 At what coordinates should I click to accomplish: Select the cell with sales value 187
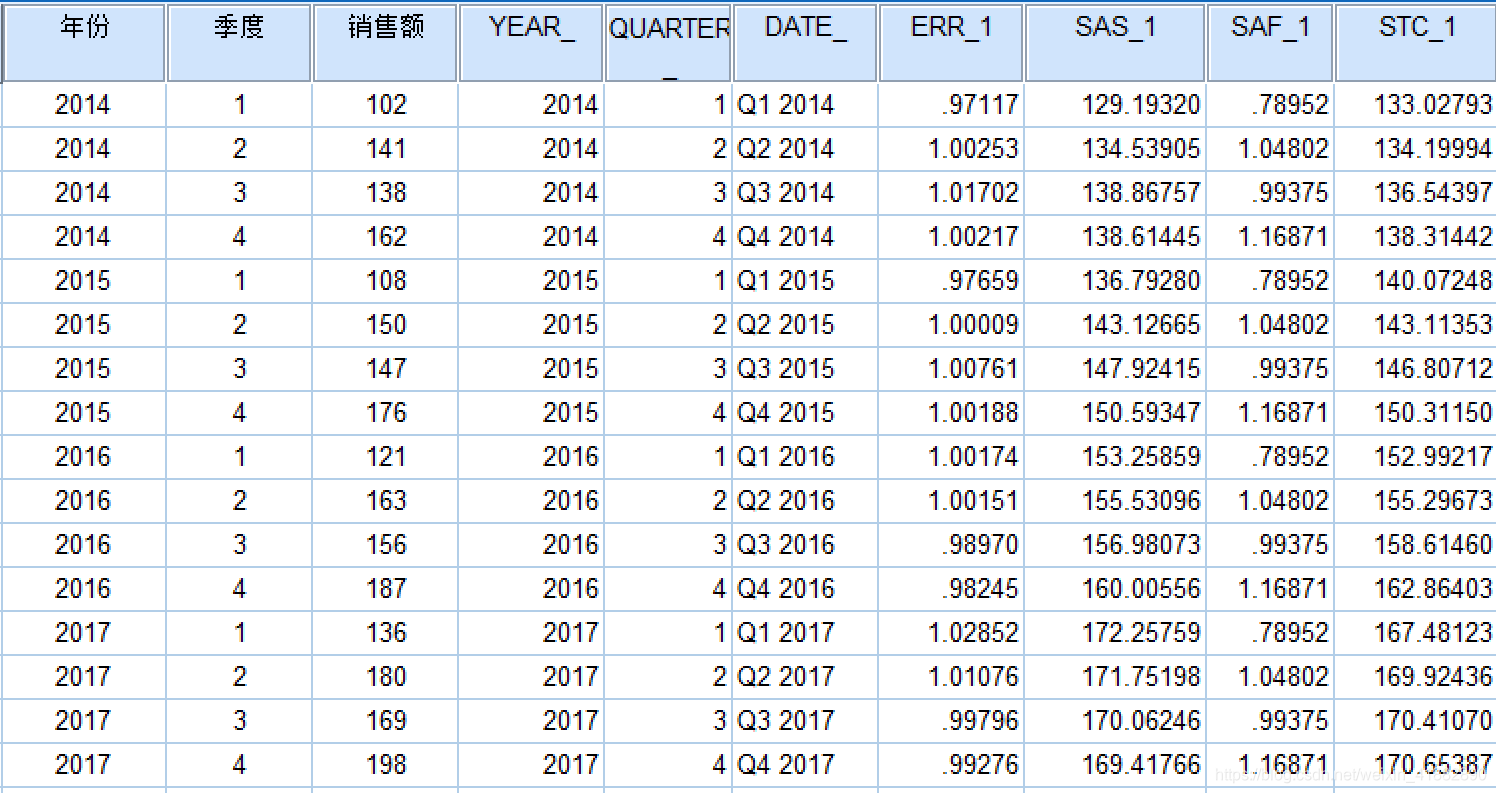click(385, 589)
